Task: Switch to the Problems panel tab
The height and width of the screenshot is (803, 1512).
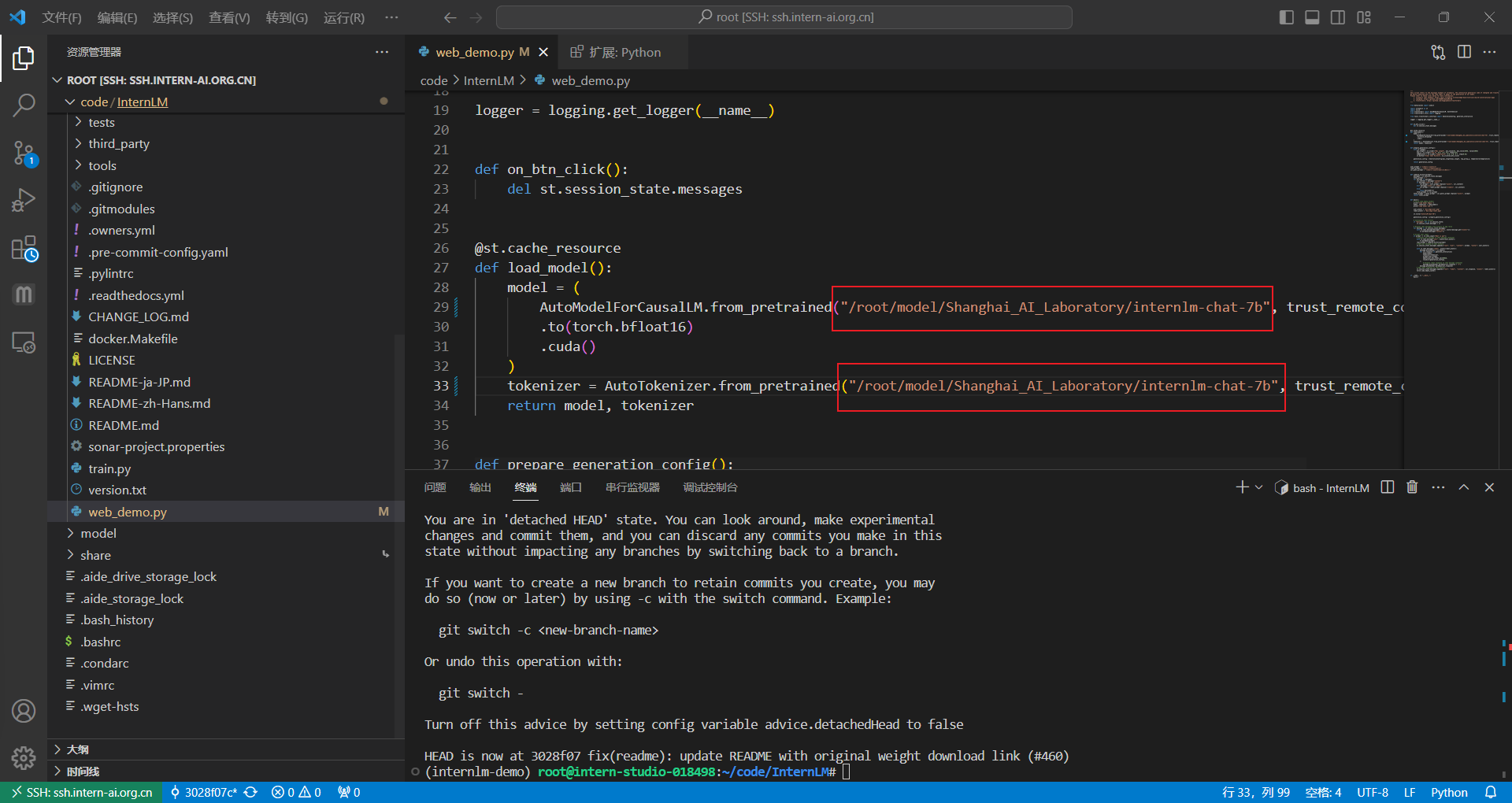Action: click(x=435, y=487)
